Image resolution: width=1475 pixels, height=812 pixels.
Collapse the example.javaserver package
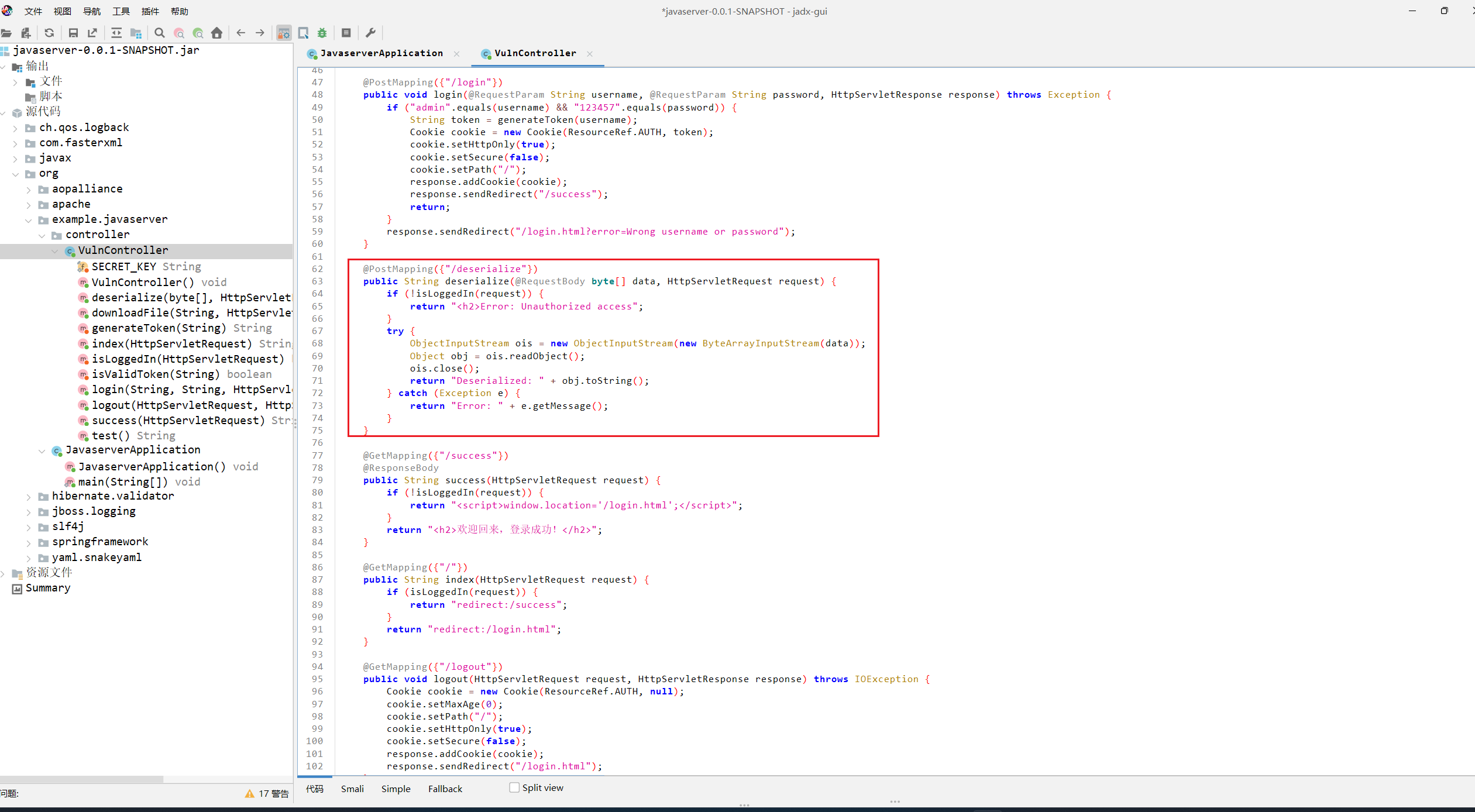pyautogui.click(x=29, y=220)
